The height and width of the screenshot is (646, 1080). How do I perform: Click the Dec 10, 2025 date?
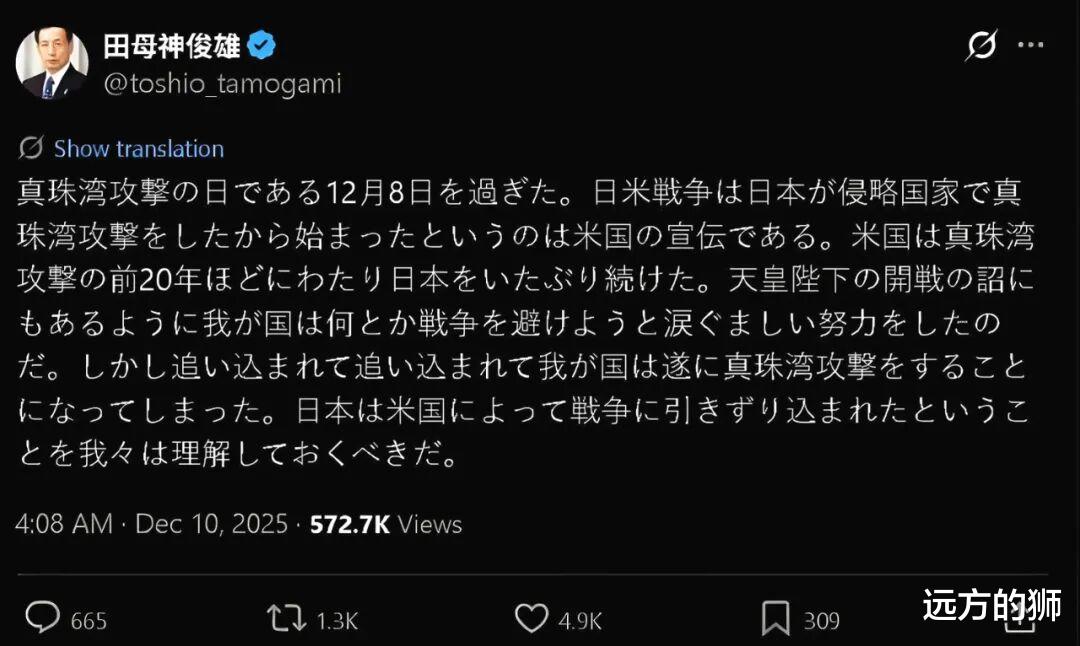[211, 524]
